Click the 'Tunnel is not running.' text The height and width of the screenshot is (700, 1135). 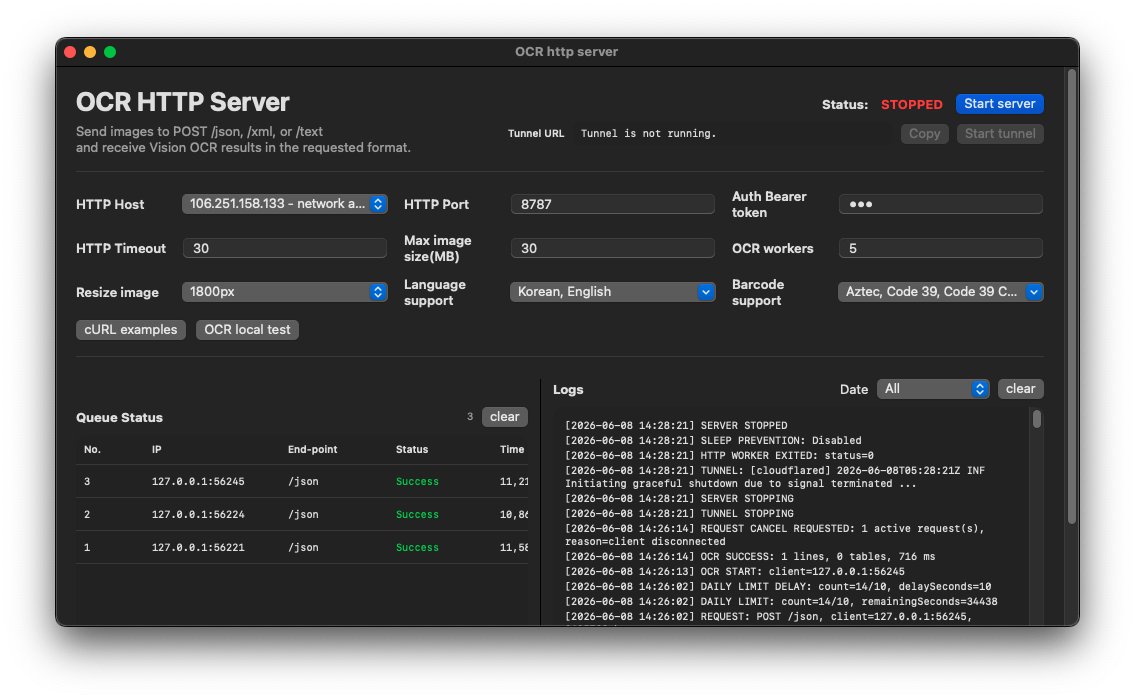(648, 133)
